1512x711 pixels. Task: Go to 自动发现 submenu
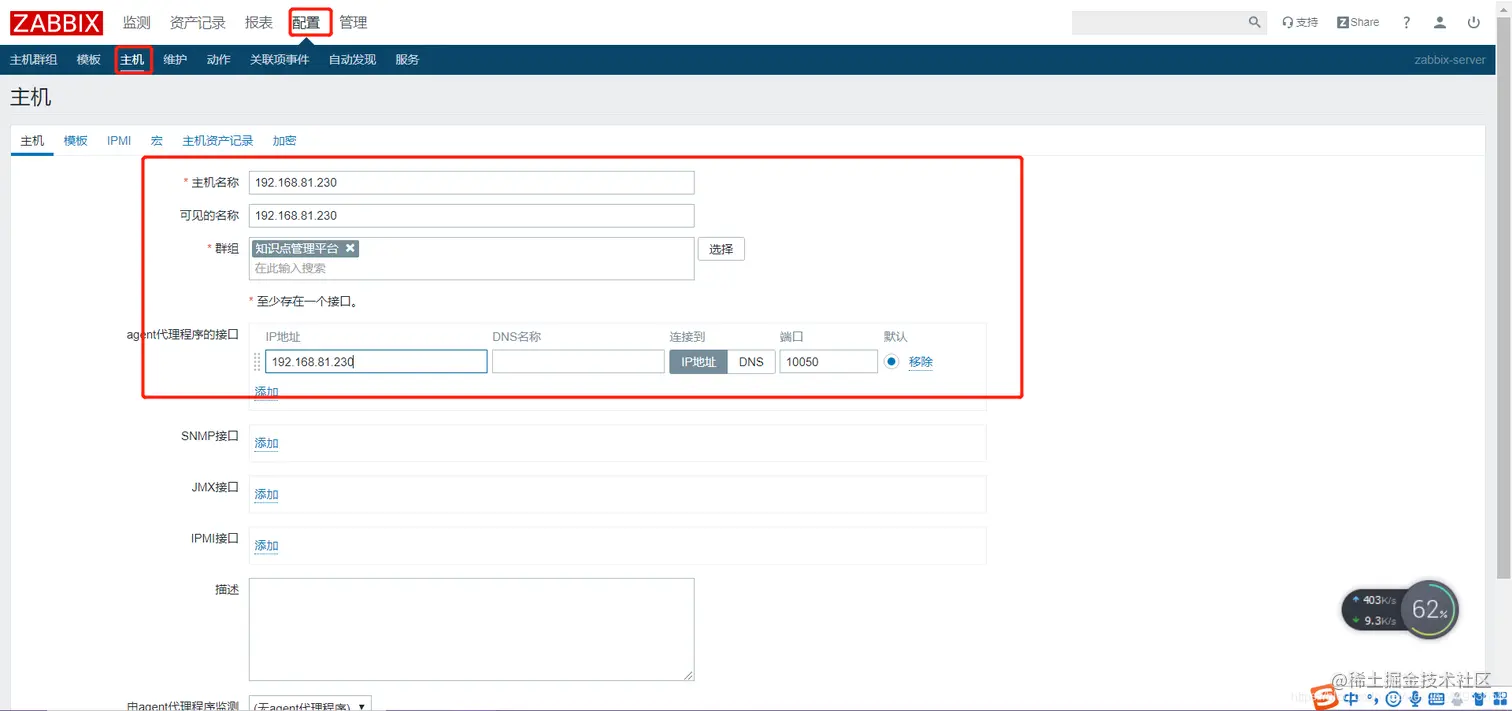[352, 60]
